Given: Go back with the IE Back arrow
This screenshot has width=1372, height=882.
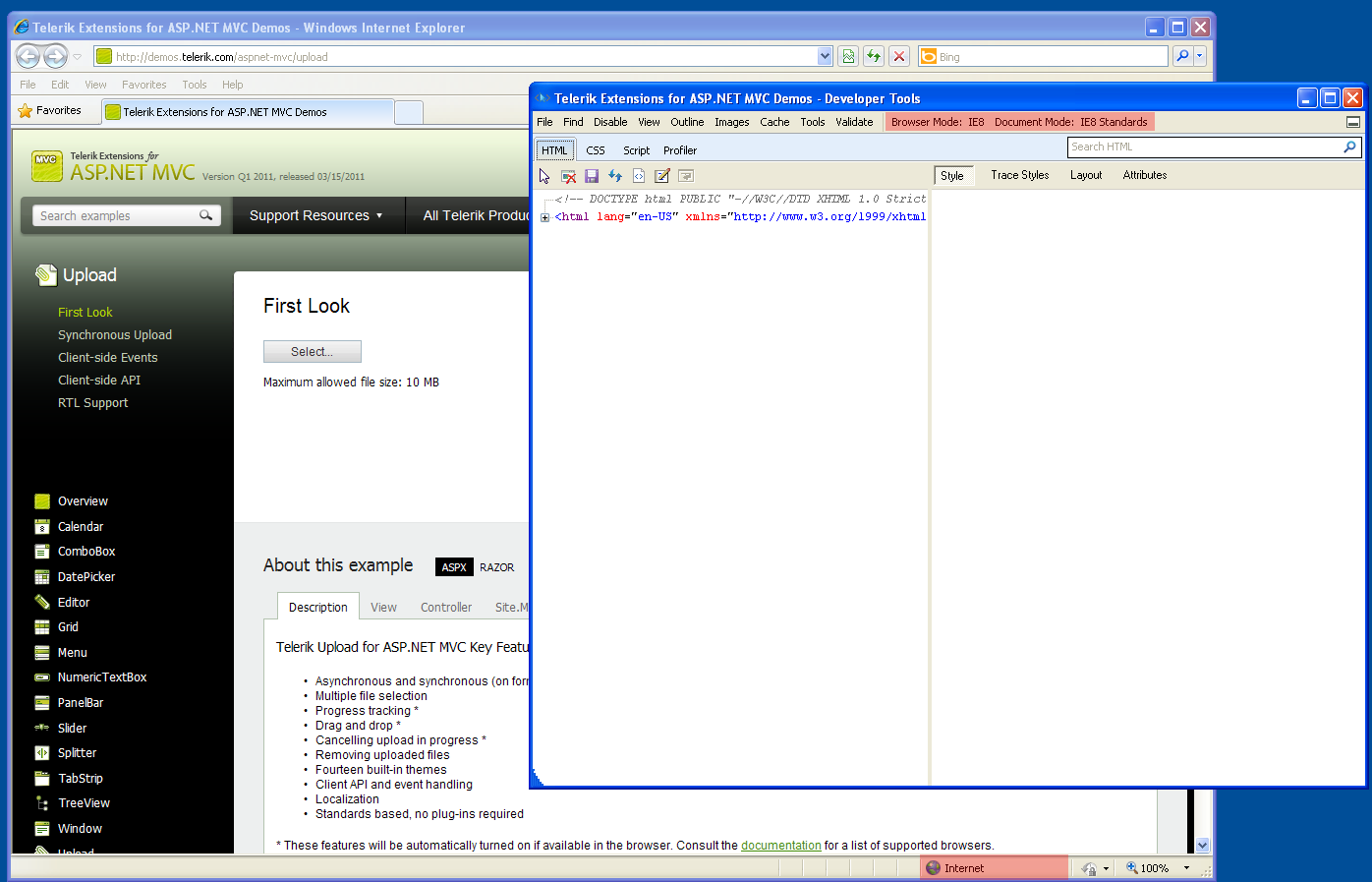Looking at the screenshot, I should (29, 56).
